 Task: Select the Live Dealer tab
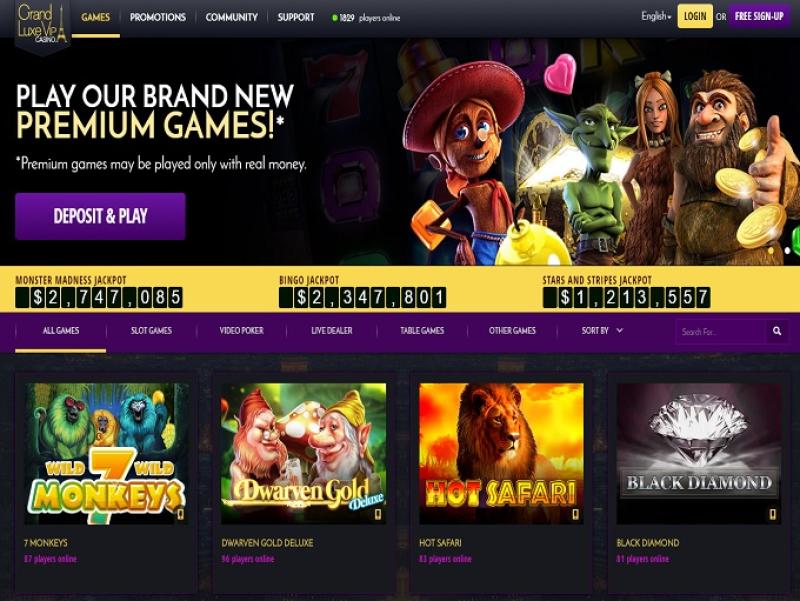tap(332, 331)
